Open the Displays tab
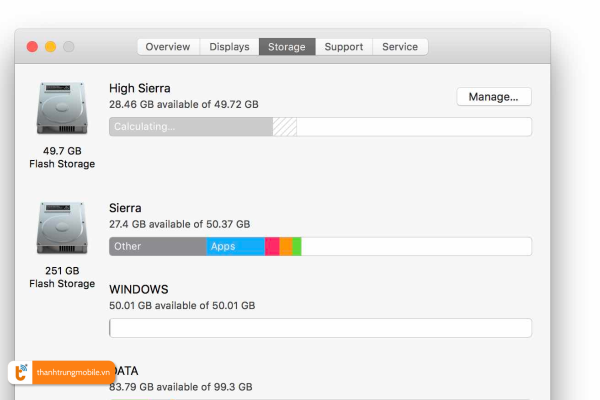The height and width of the screenshot is (400, 600). [229, 47]
